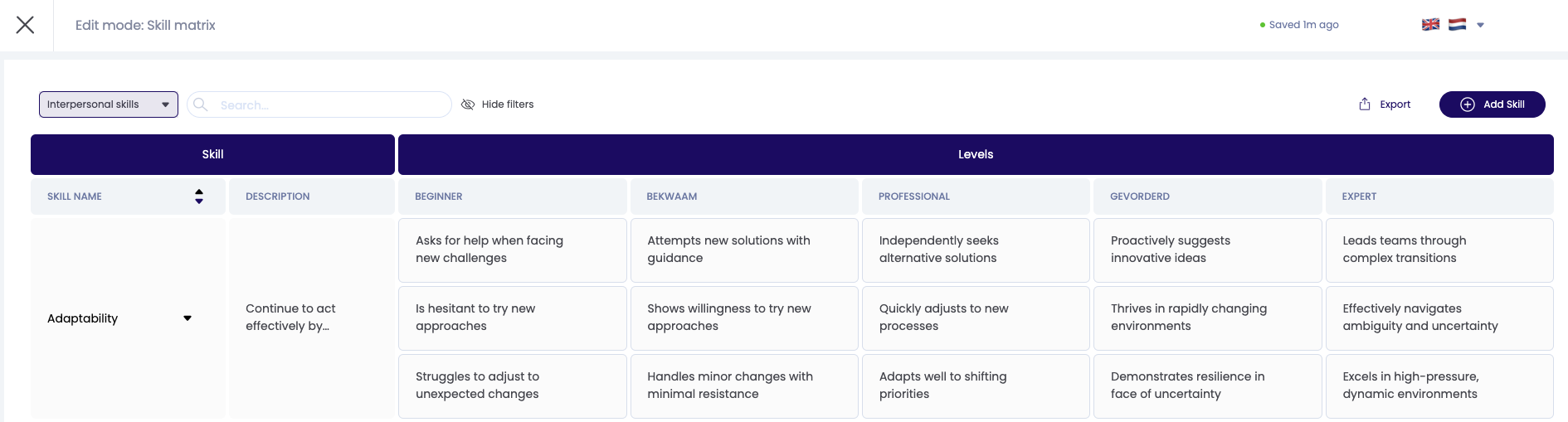The width and height of the screenshot is (1568, 422).
Task: Sort by Skill Name column arrows
Action: coord(199,196)
